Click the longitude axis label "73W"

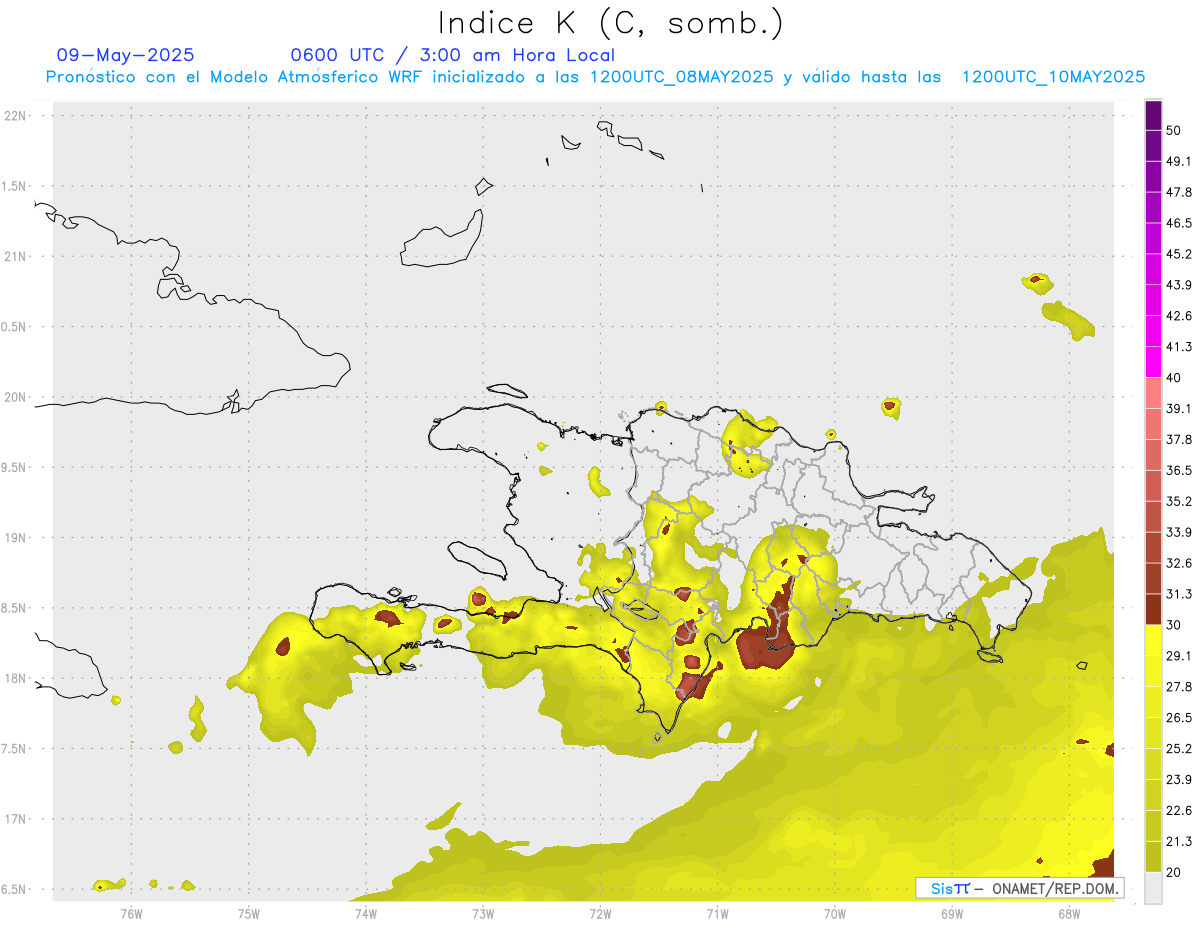point(483,912)
